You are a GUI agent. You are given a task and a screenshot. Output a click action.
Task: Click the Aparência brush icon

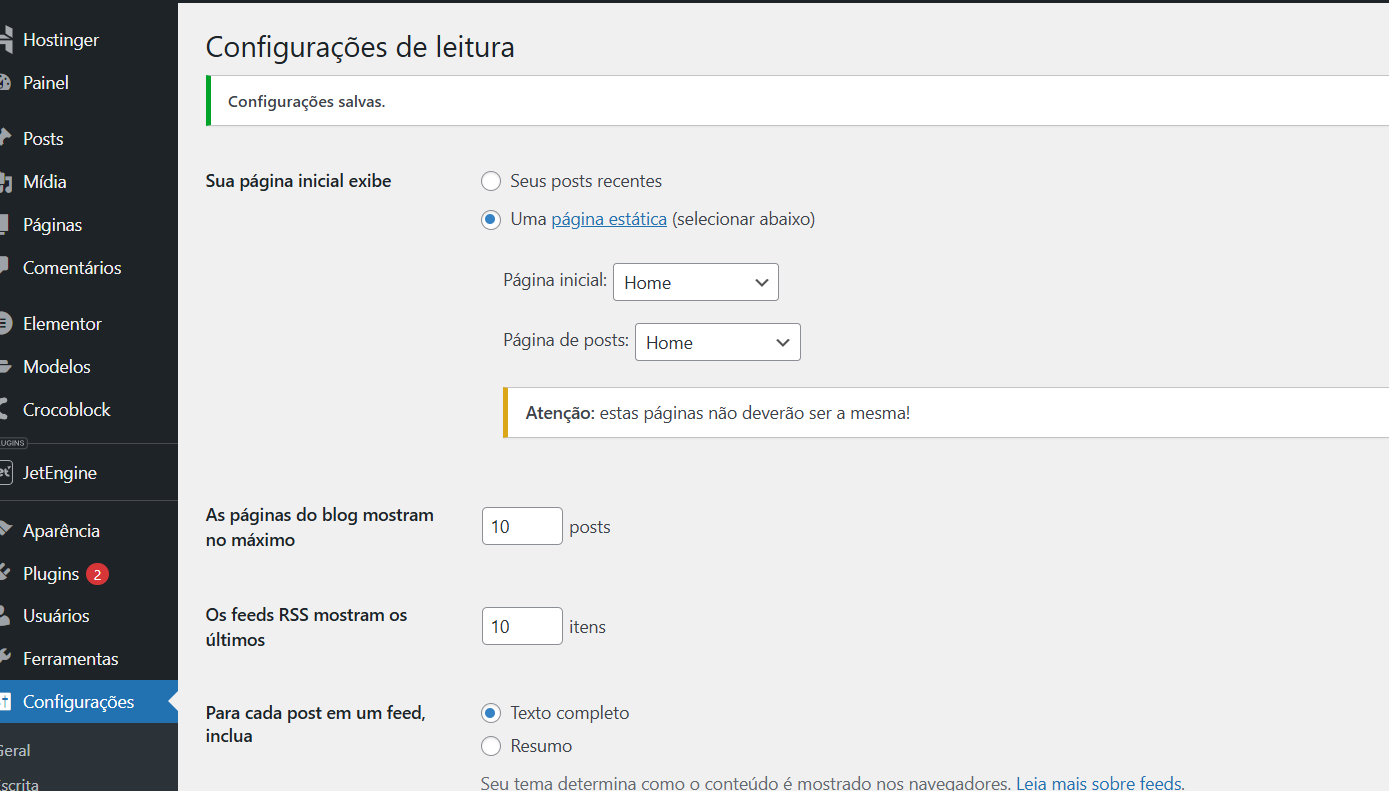coord(5,531)
